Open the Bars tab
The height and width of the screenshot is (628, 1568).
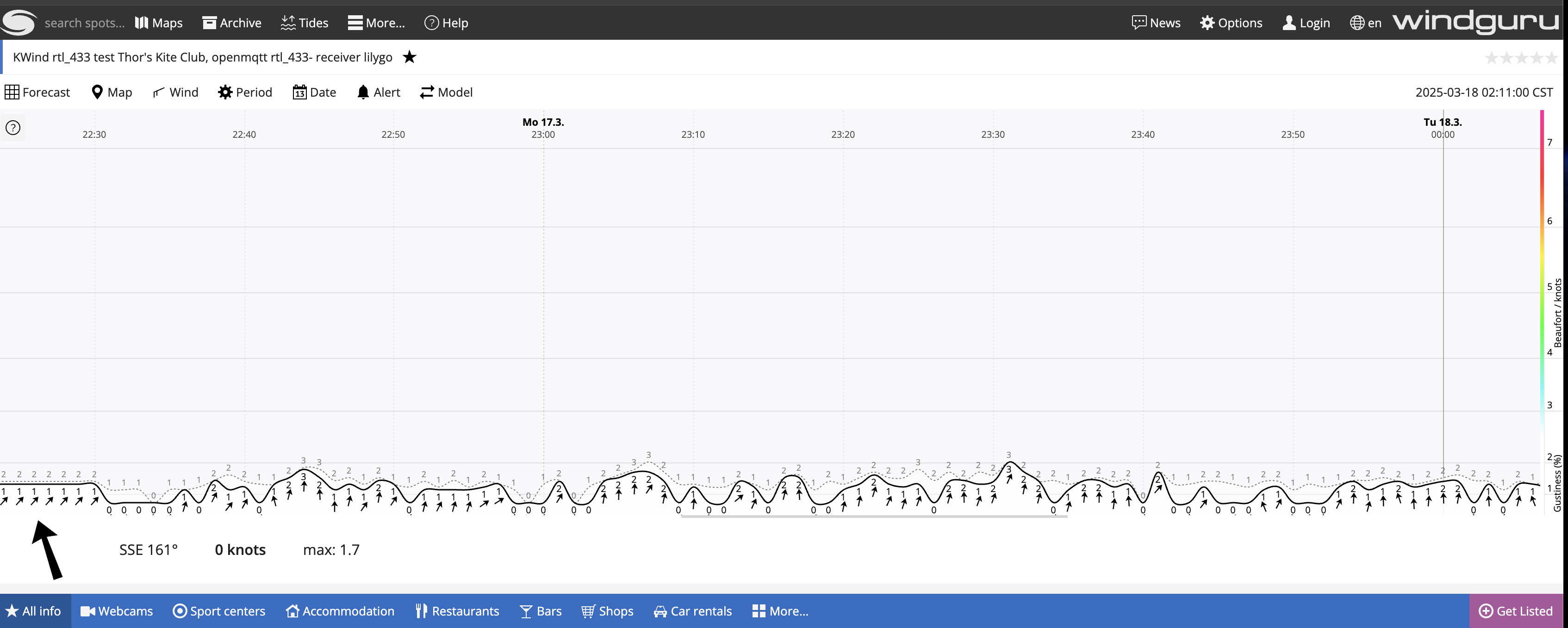coord(541,611)
